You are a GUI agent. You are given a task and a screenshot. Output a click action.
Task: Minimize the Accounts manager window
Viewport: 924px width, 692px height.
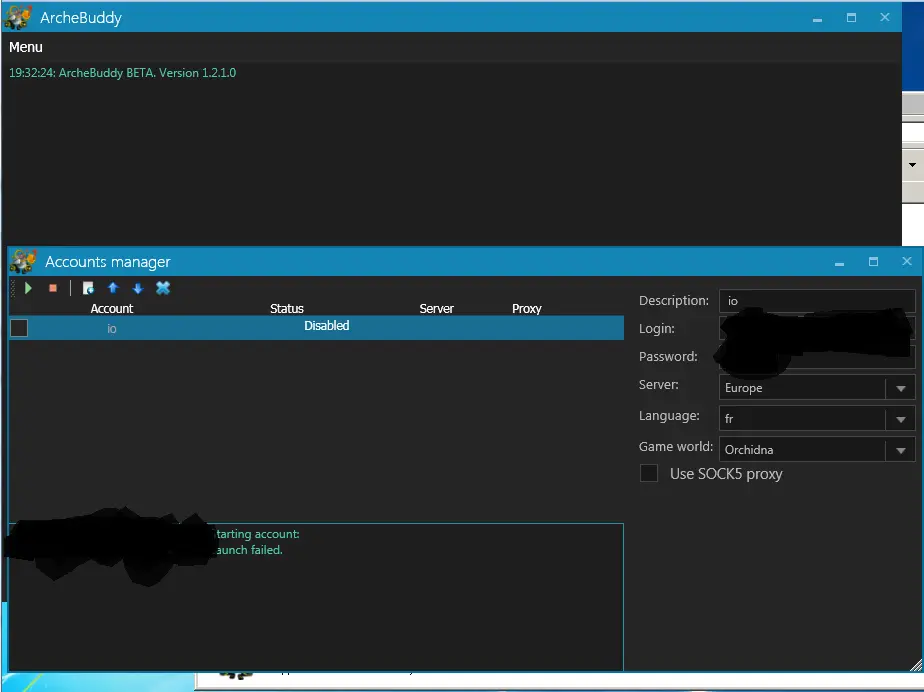tap(839, 262)
